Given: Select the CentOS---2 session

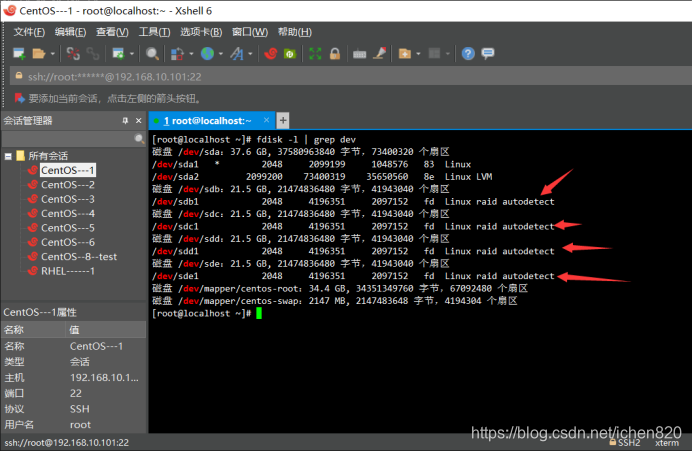Looking at the screenshot, I should pyautogui.click(x=68, y=185).
